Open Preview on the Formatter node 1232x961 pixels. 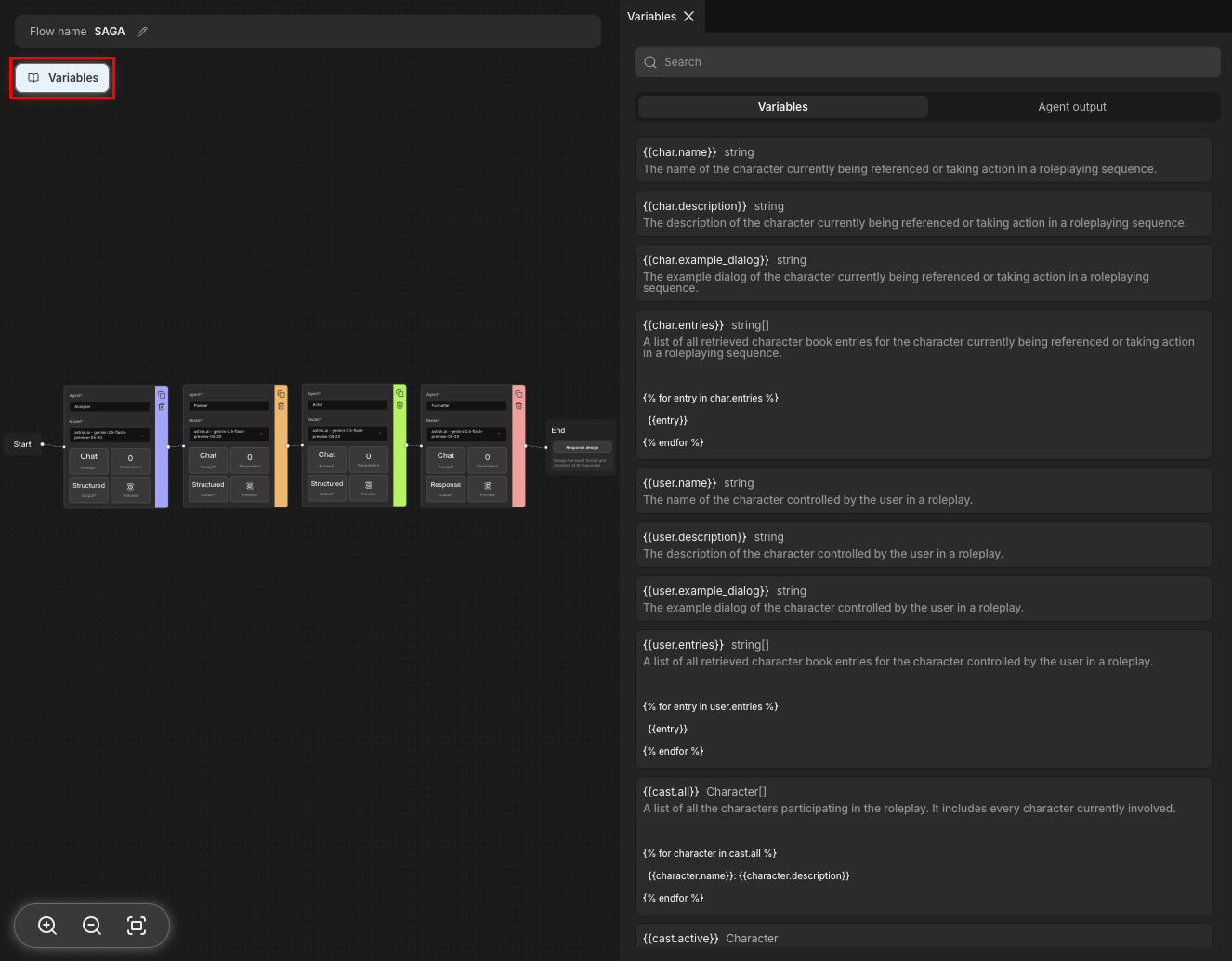tap(488, 489)
